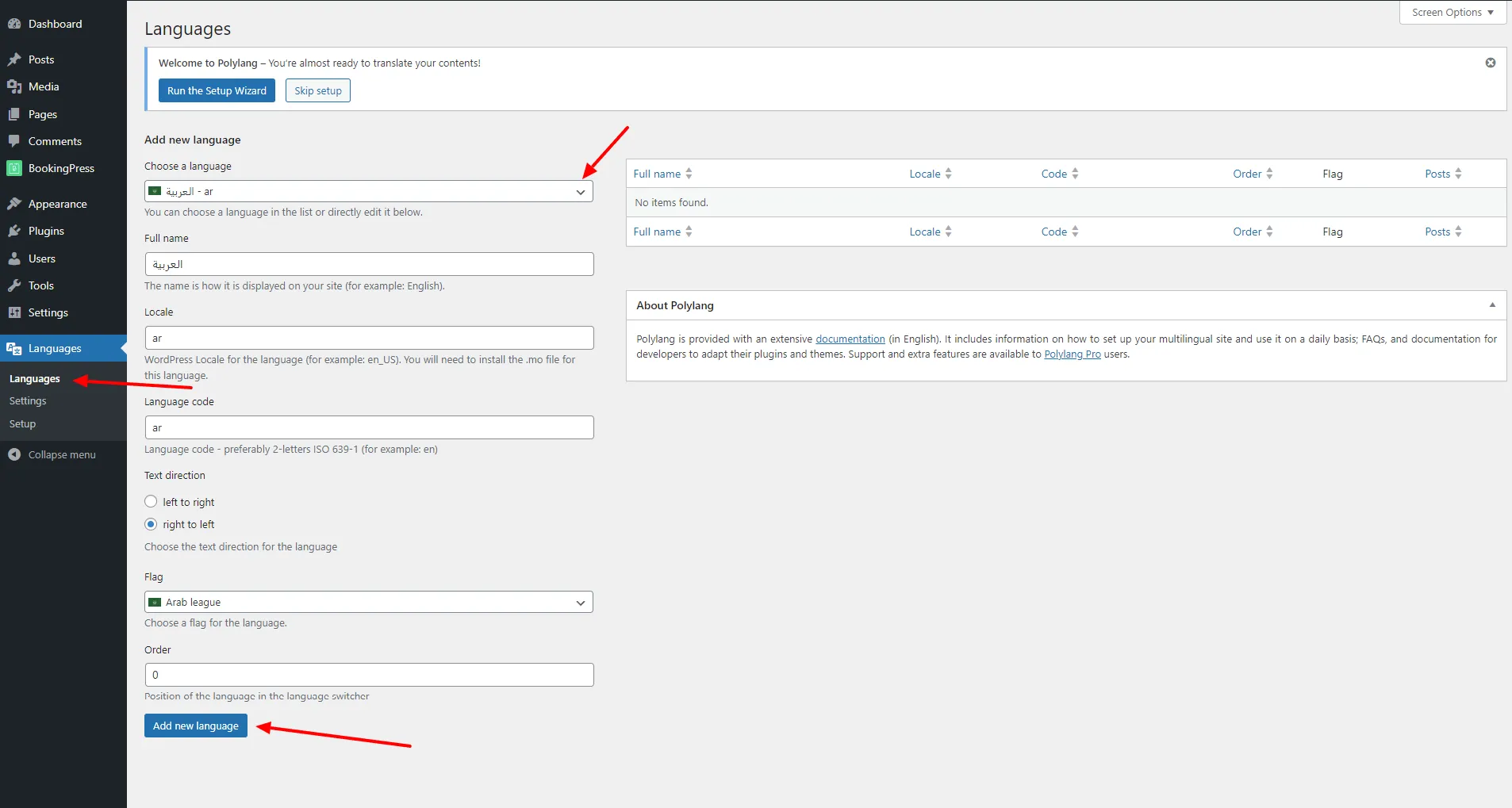Open the Choose a language dropdown

369,191
